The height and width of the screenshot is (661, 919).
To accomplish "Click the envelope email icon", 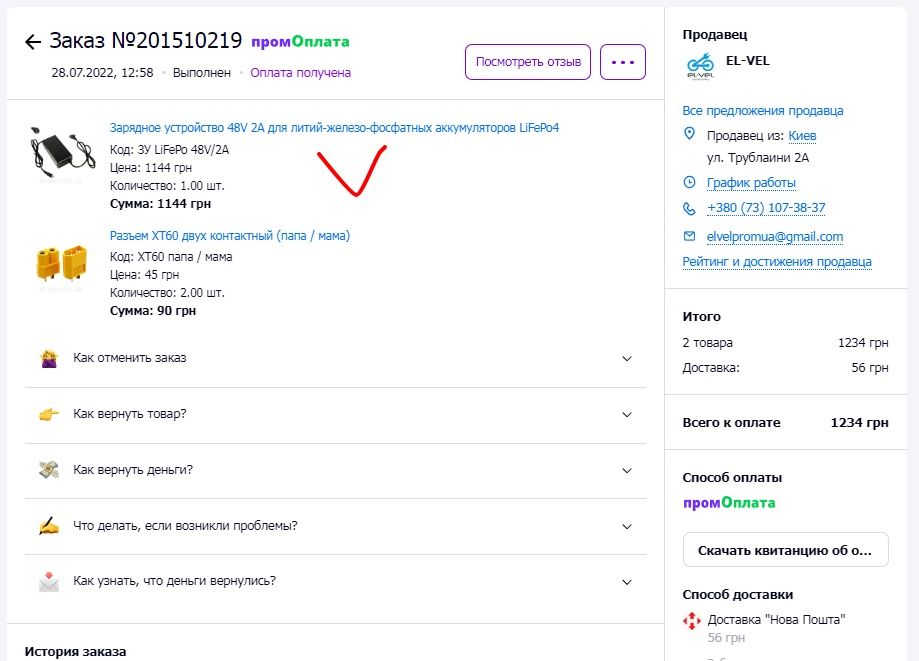I will tap(689, 236).
